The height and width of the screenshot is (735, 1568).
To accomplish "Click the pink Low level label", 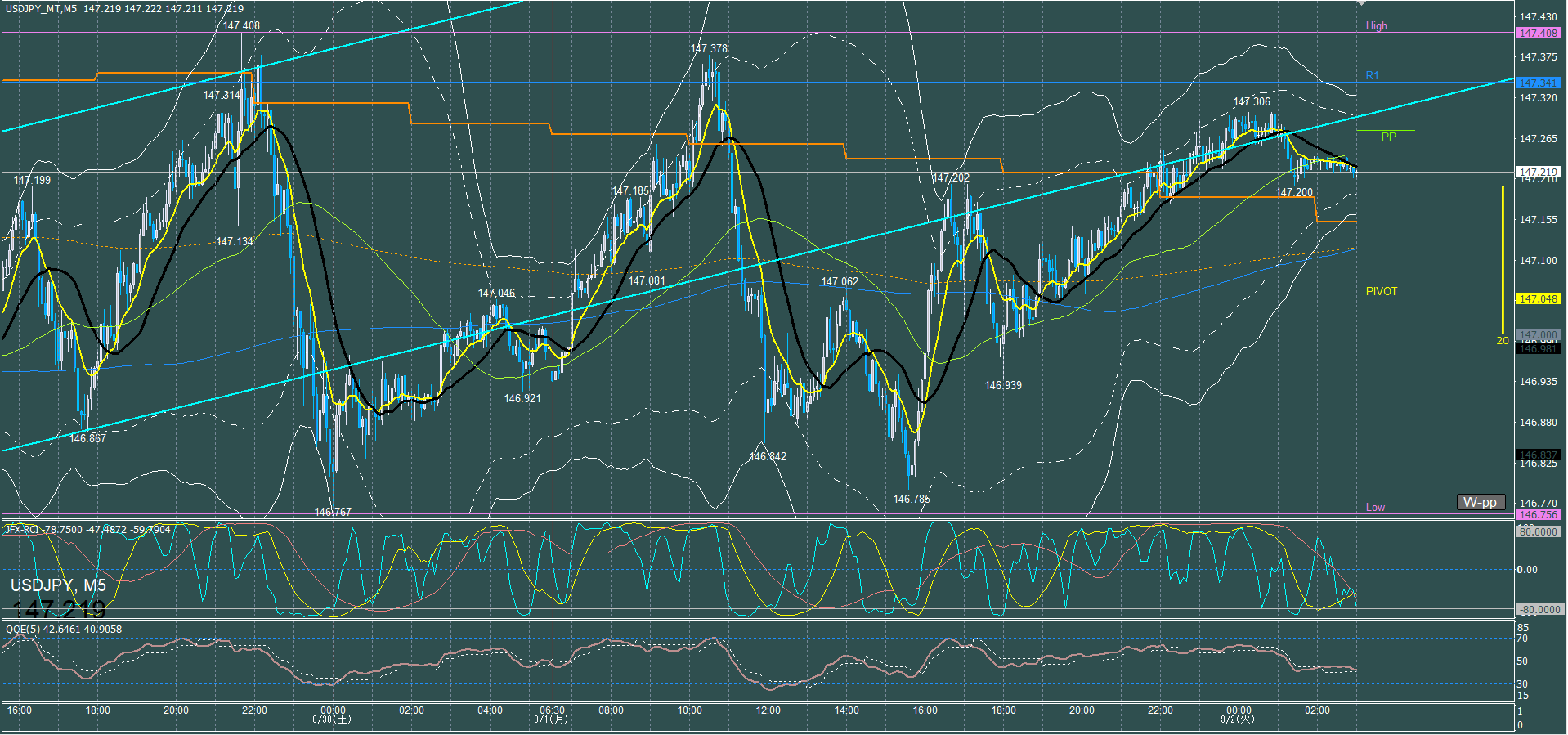I will pos(1375,507).
